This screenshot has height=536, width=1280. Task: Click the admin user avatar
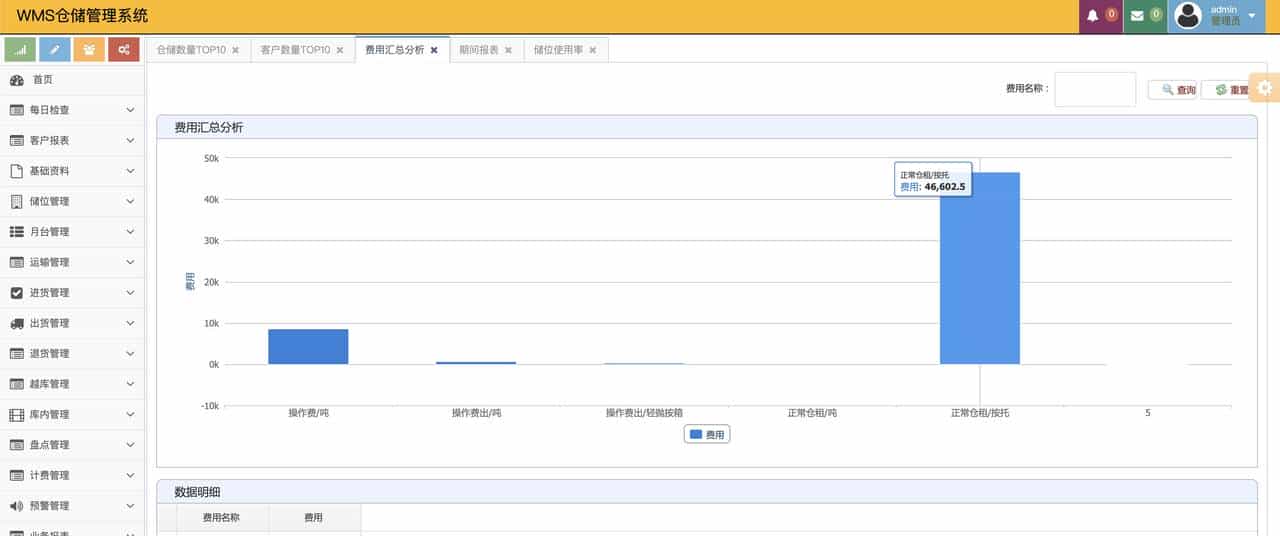pos(1188,15)
